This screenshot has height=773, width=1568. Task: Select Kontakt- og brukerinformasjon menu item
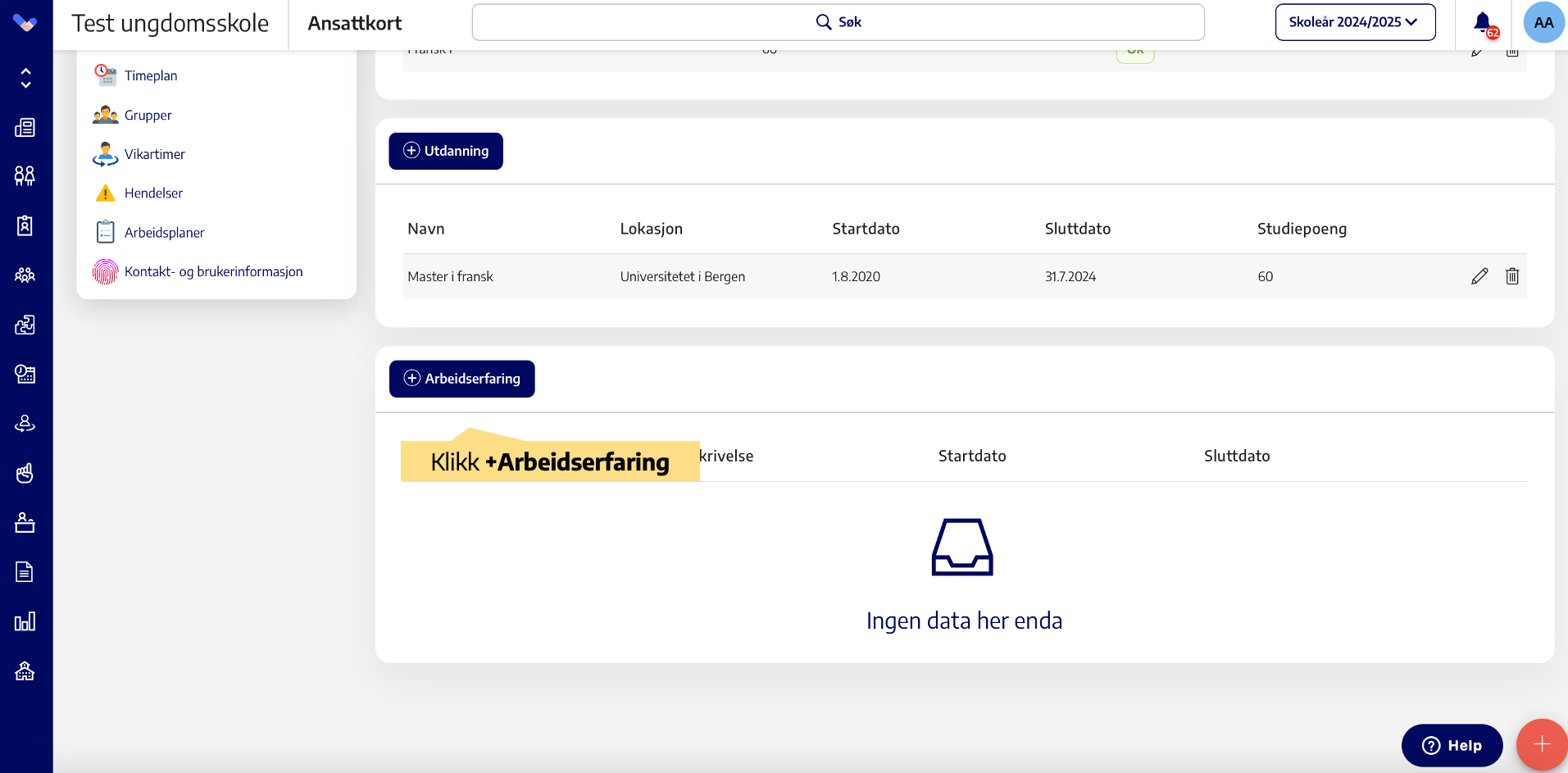213,271
